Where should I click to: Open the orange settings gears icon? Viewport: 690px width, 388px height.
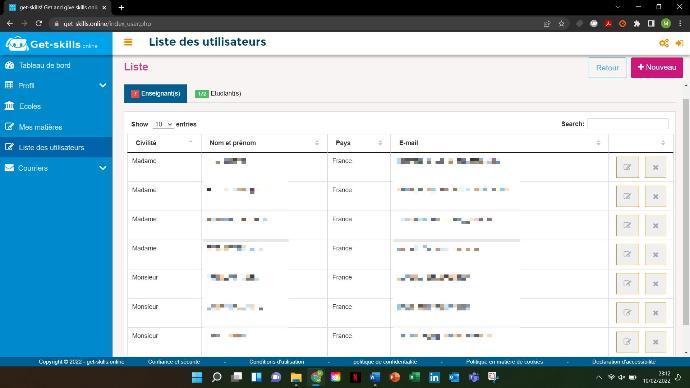(664, 43)
